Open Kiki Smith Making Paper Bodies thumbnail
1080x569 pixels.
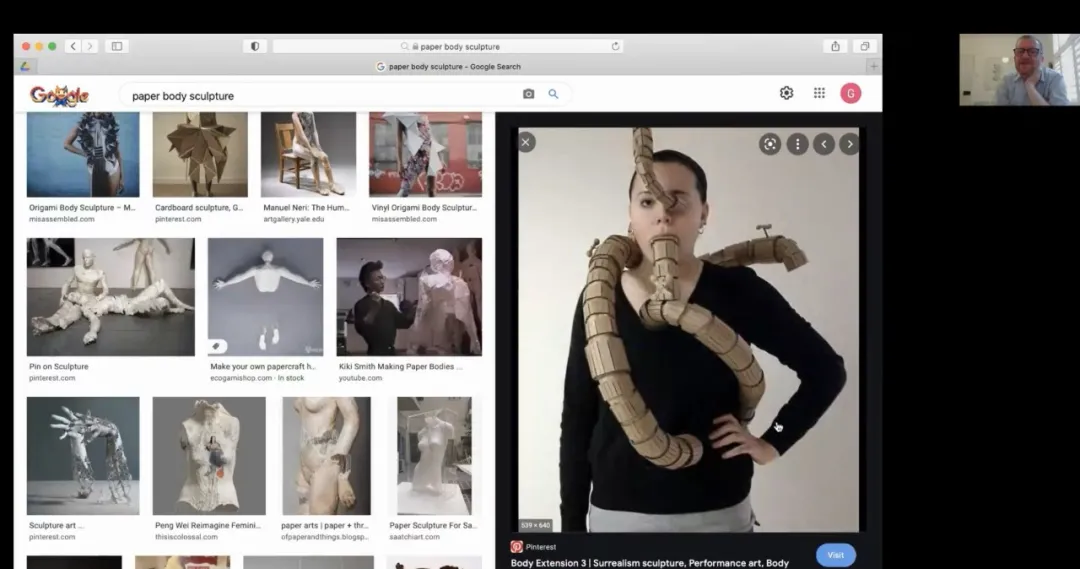click(409, 297)
